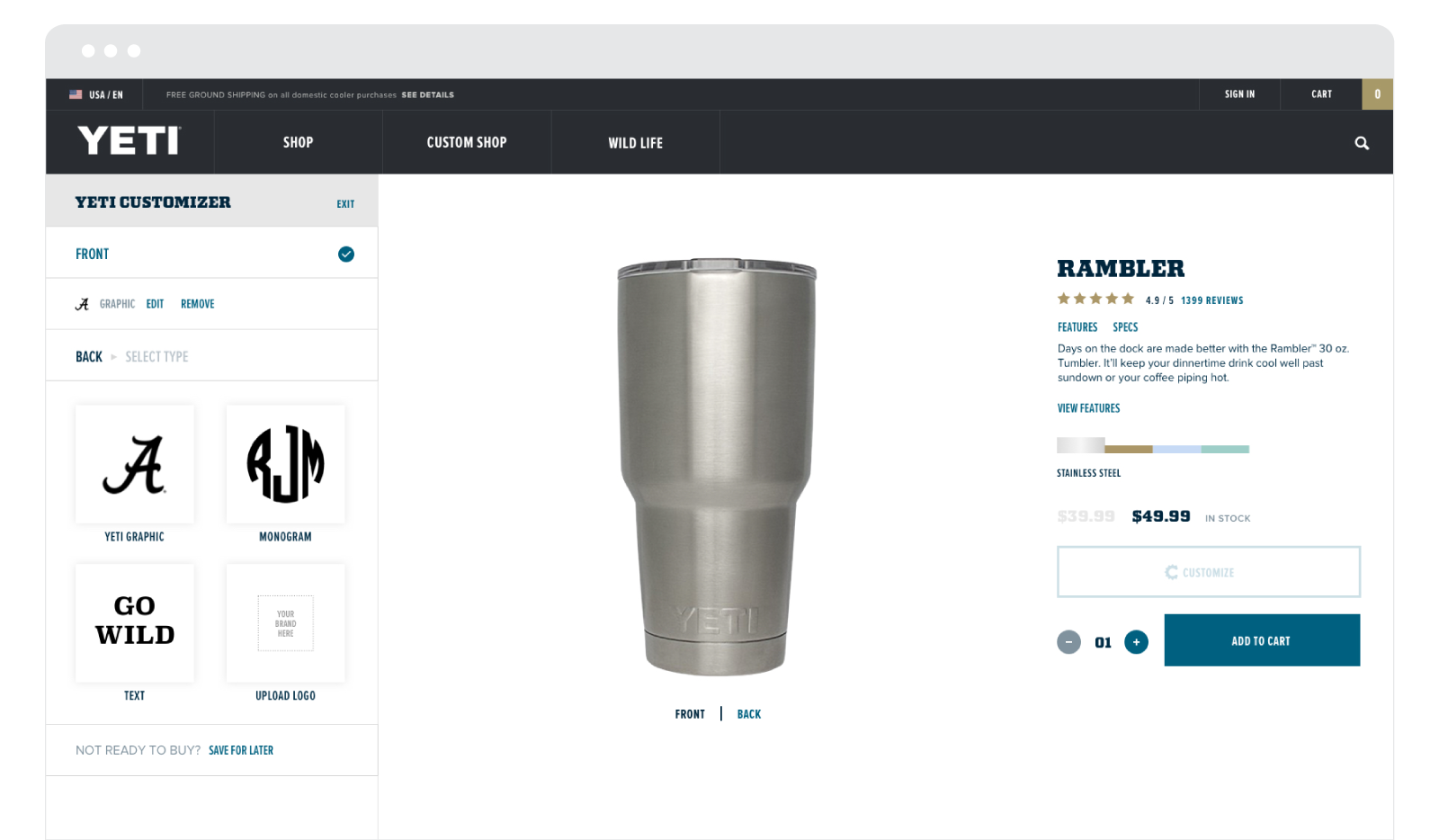
Task: Click View Features link
Action: click(x=1088, y=408)
